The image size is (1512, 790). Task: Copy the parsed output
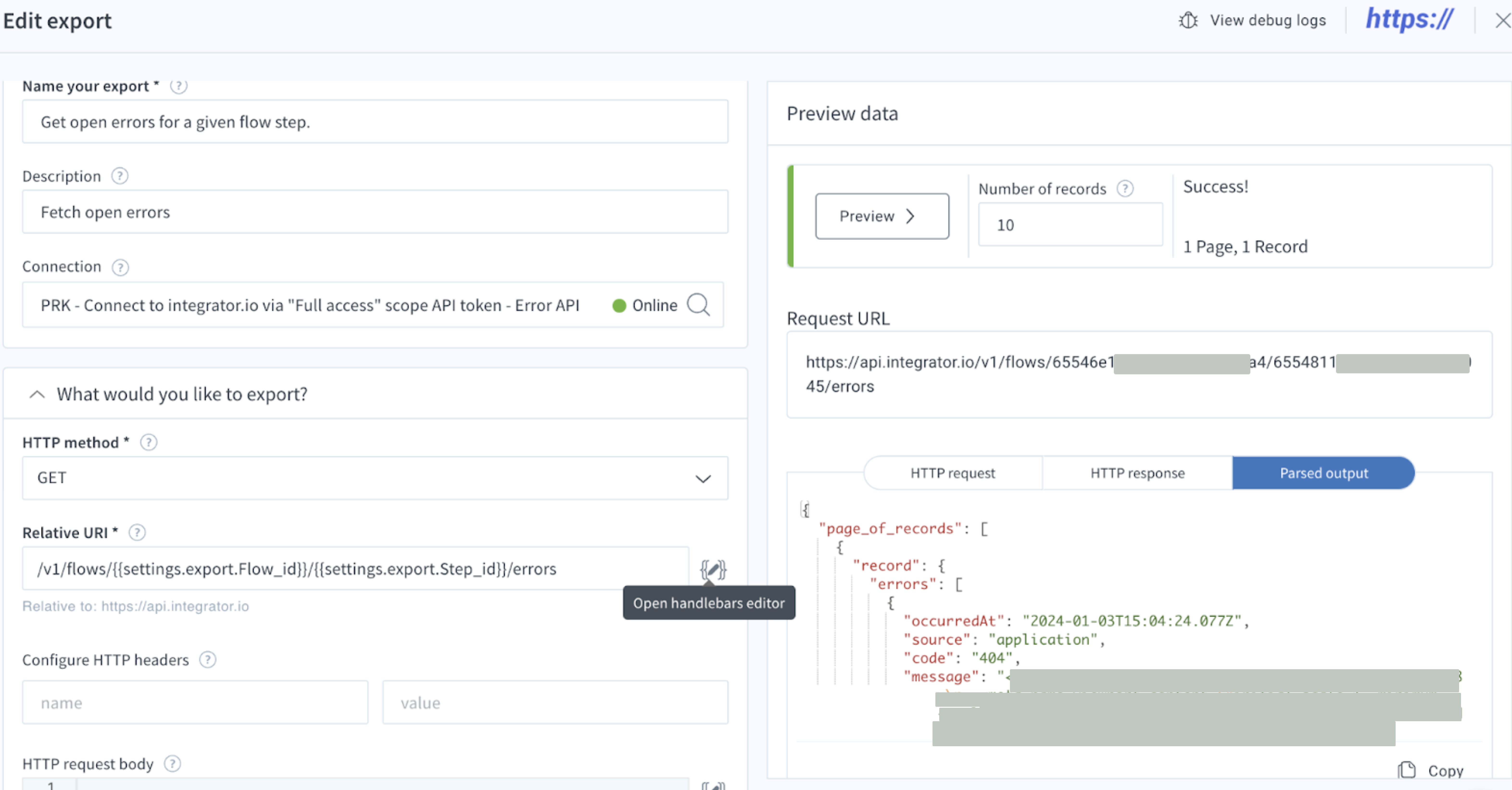(1430, 770)
